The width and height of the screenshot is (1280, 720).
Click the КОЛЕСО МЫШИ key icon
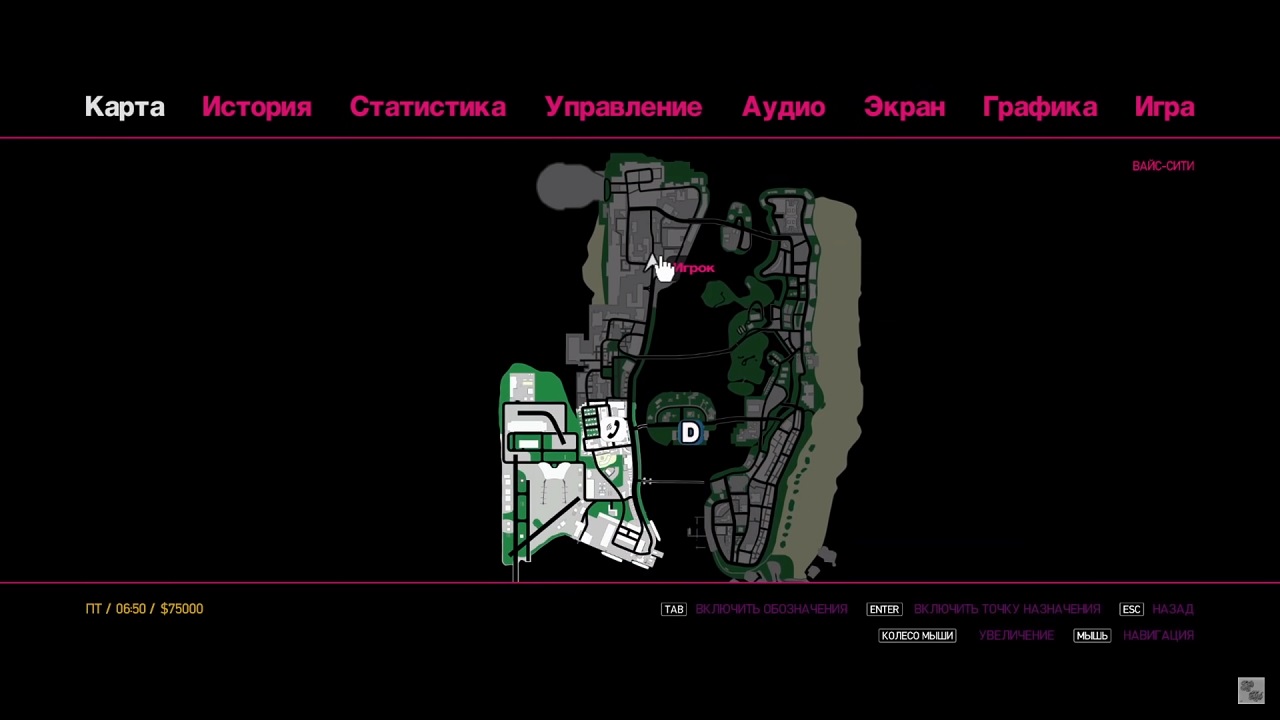pos(917,636)
